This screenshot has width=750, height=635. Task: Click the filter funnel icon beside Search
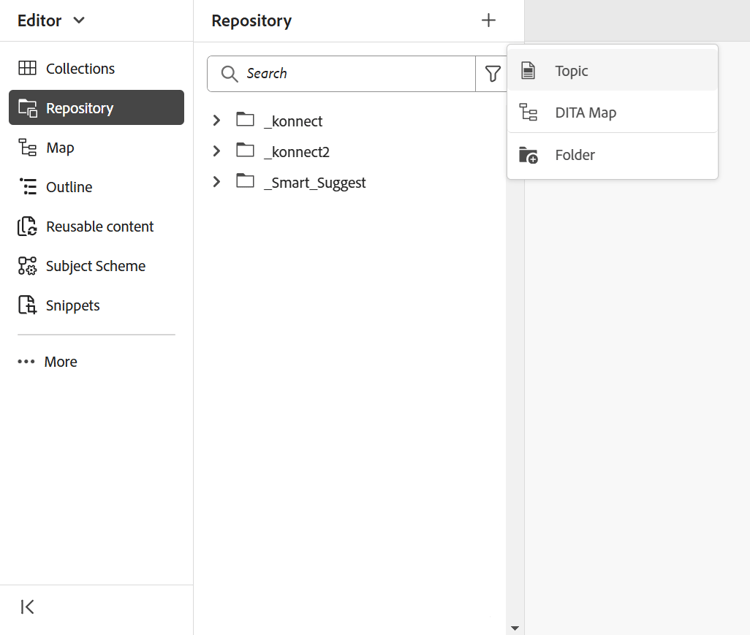(493, 74)
